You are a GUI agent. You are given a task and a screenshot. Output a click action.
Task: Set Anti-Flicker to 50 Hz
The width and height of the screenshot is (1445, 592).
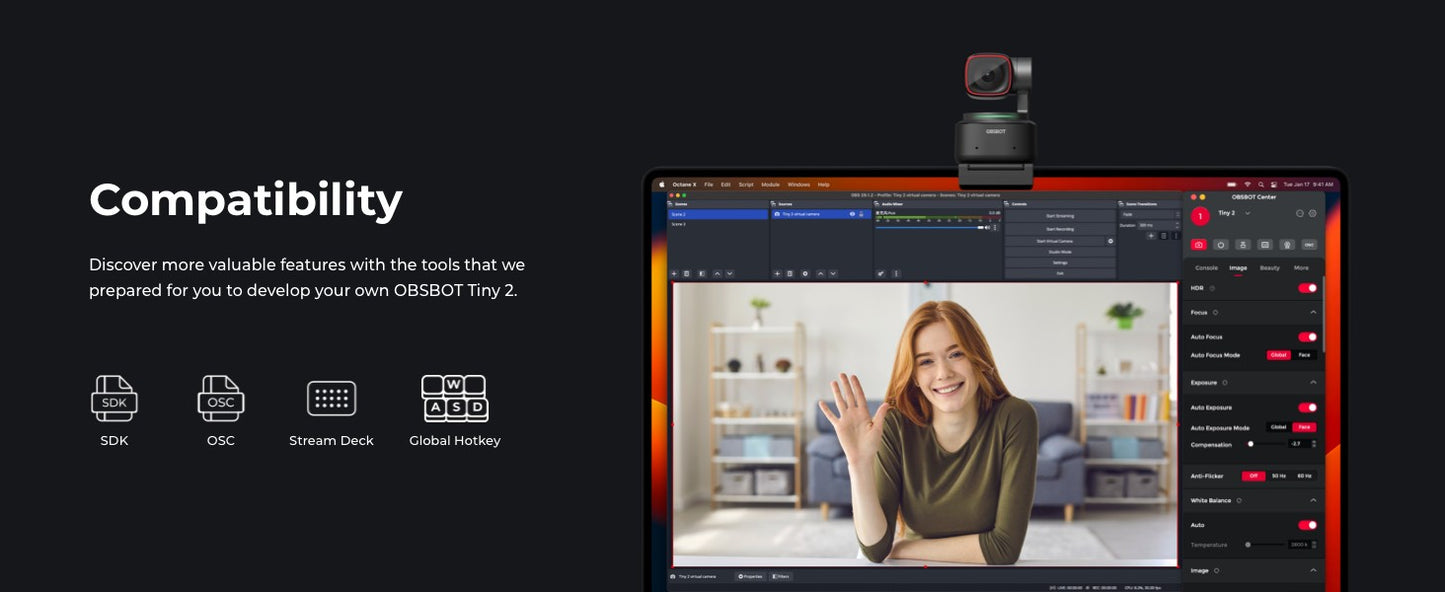click(x=1279, y=476)
